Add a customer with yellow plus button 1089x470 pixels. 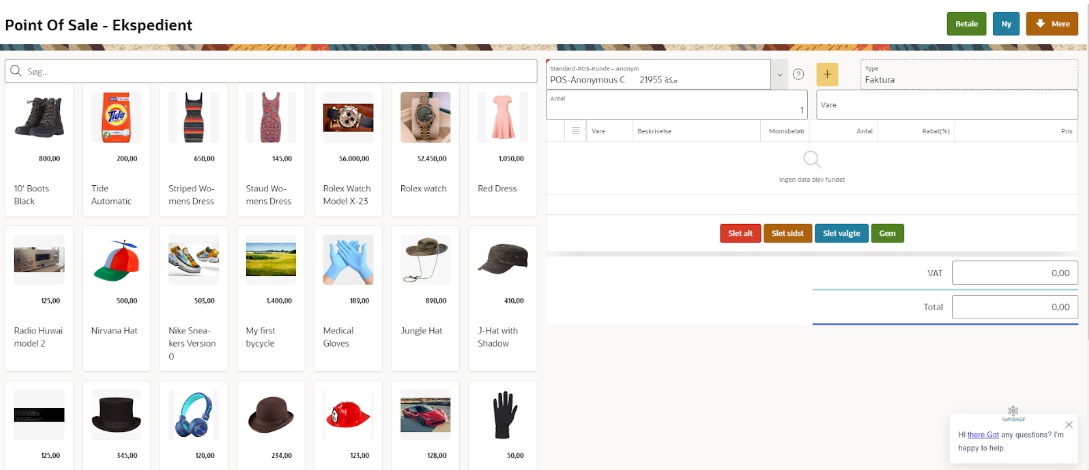[x=827, y=74]
